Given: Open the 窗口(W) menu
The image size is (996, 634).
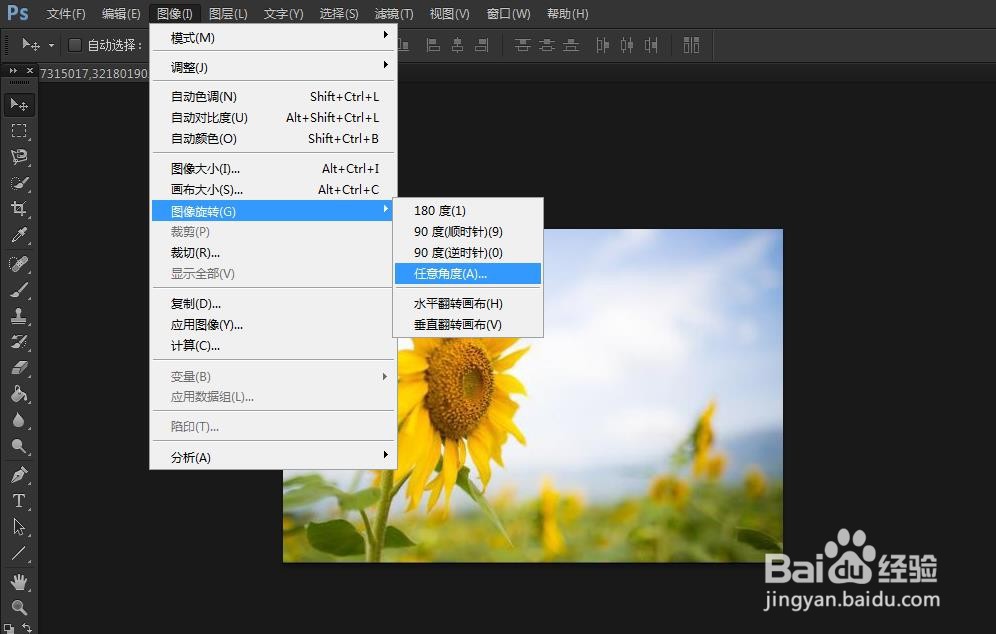Looking at the screenshot, I should tap(508, 13).
